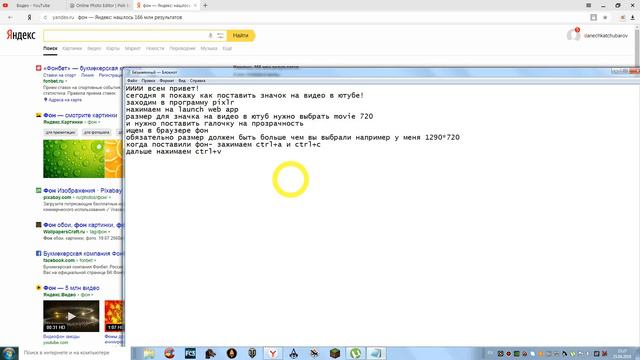Click Windows Start orb button
Viewport: 640px width, 360px height.
(x=9, y=353)
